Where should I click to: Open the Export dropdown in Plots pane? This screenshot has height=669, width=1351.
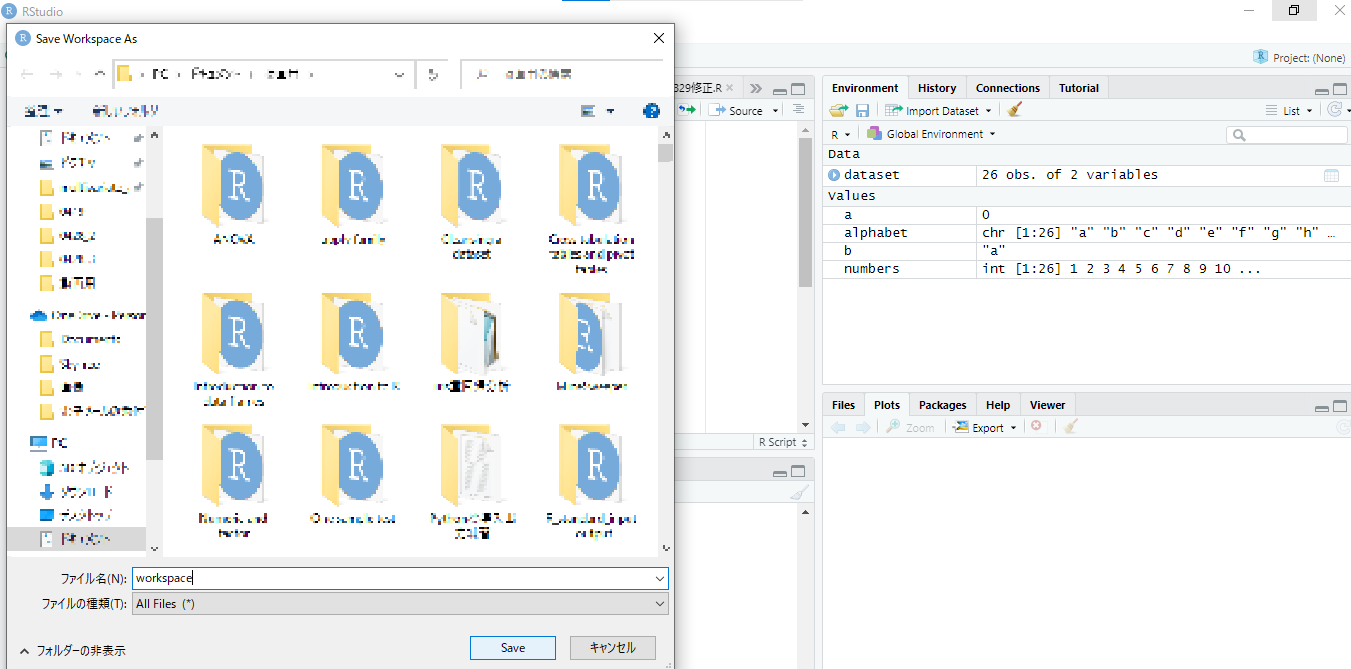(985, 427)
